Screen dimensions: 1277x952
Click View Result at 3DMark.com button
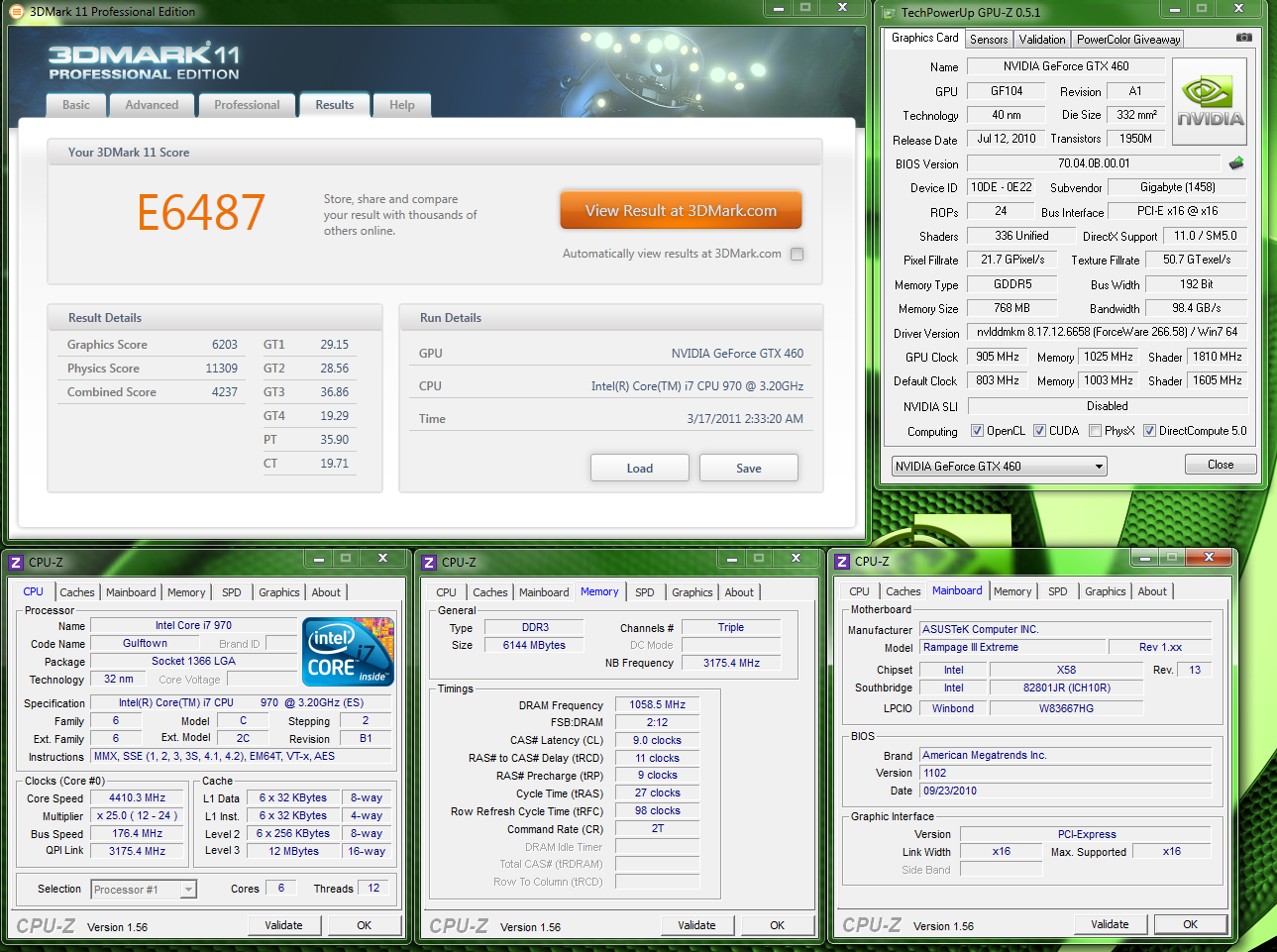click(681, 210)
